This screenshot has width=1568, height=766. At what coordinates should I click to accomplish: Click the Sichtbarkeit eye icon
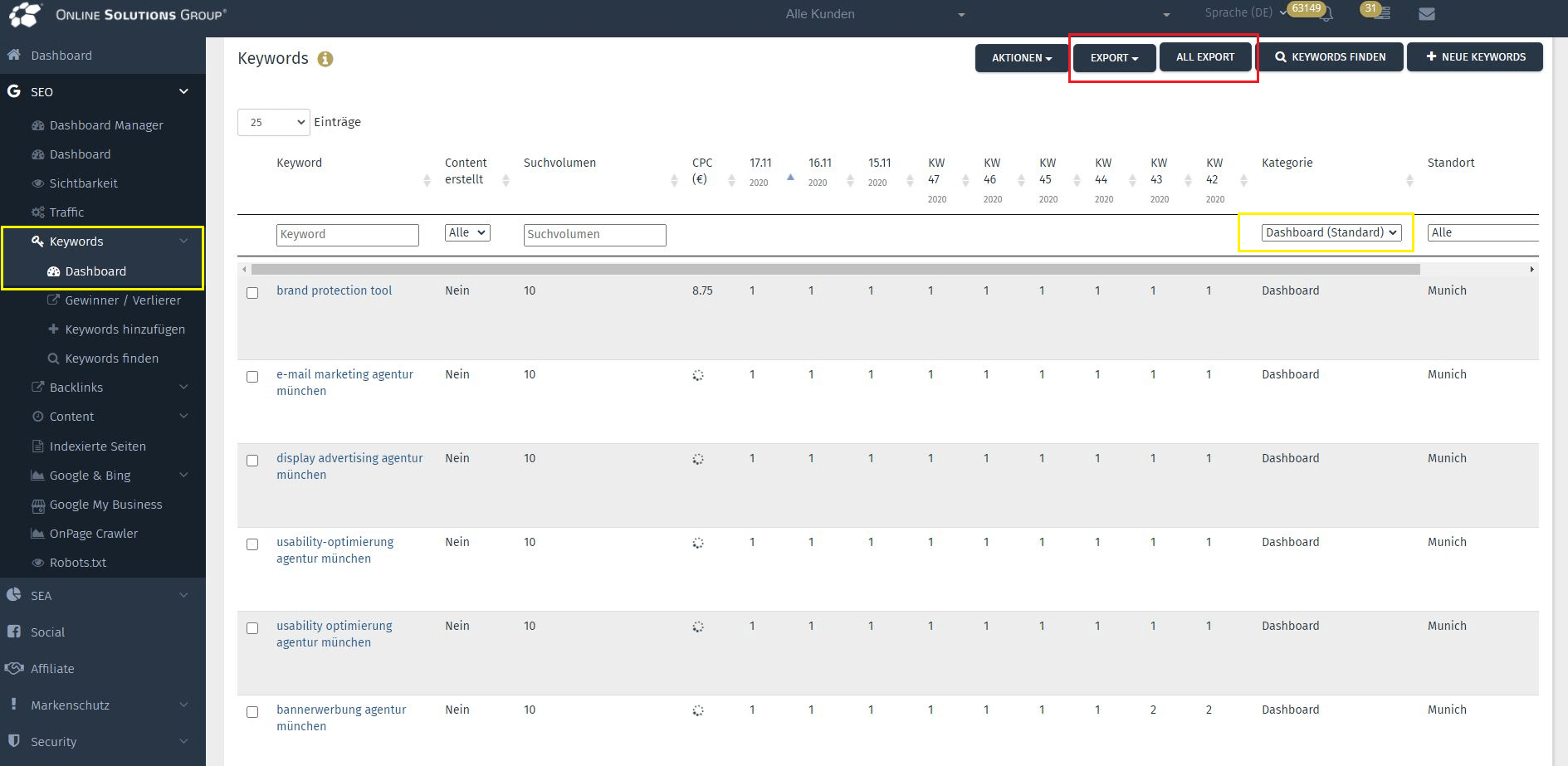pos(37,183)
